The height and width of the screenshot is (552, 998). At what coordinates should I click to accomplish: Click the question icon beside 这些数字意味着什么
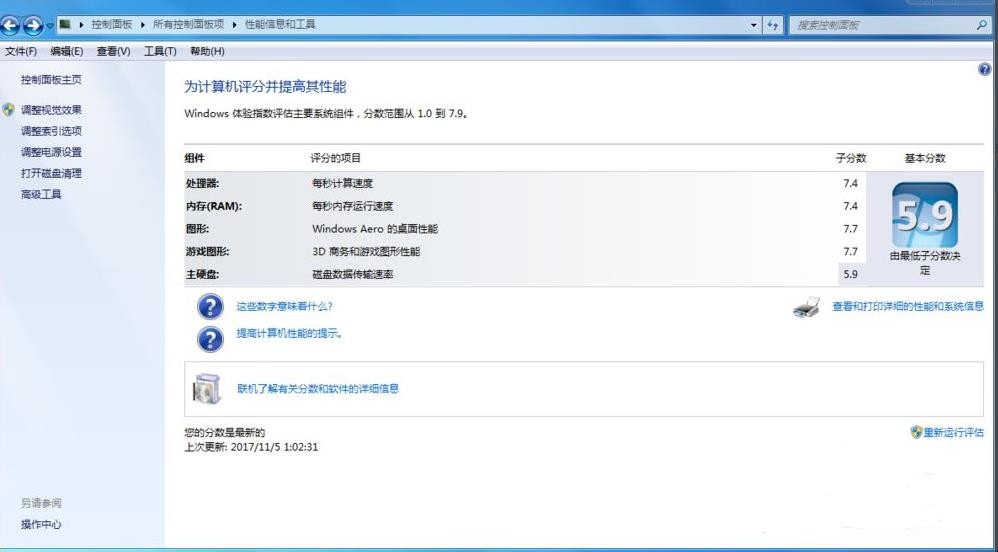[210, 306]
